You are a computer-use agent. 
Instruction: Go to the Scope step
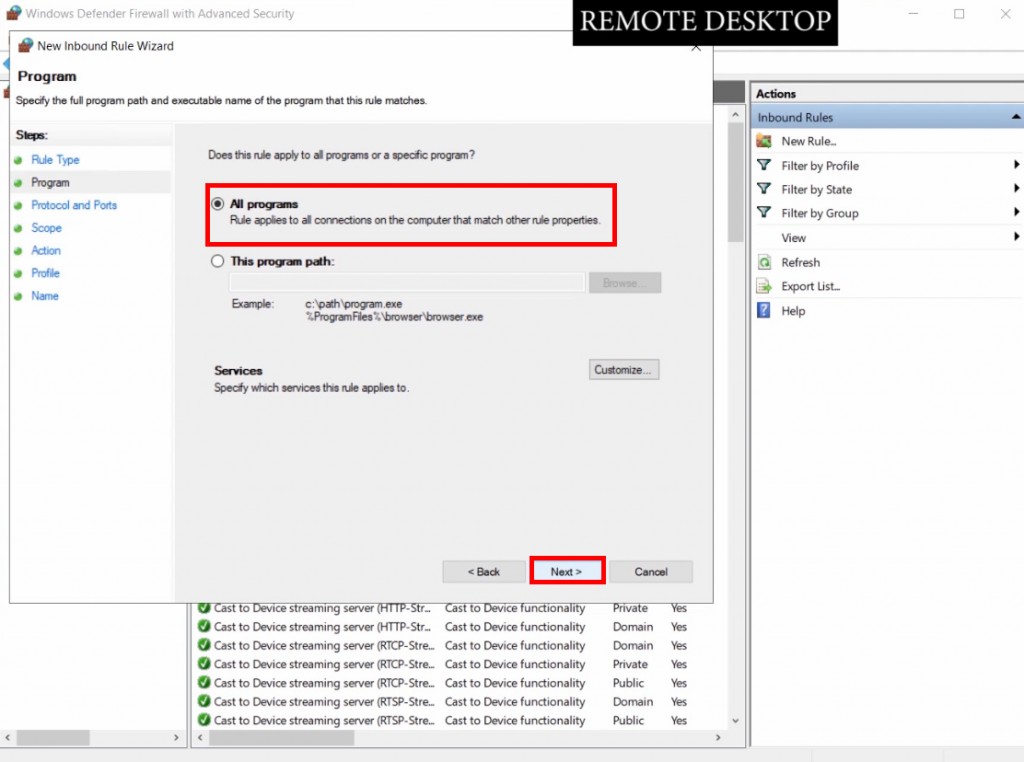(46, 228)
